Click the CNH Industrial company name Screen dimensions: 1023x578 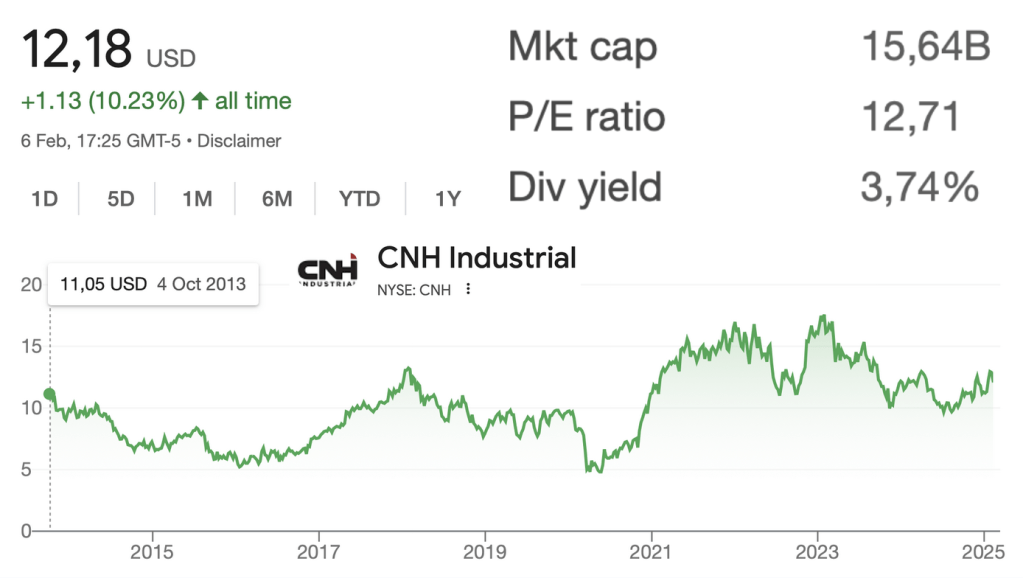tap(476, 258)
